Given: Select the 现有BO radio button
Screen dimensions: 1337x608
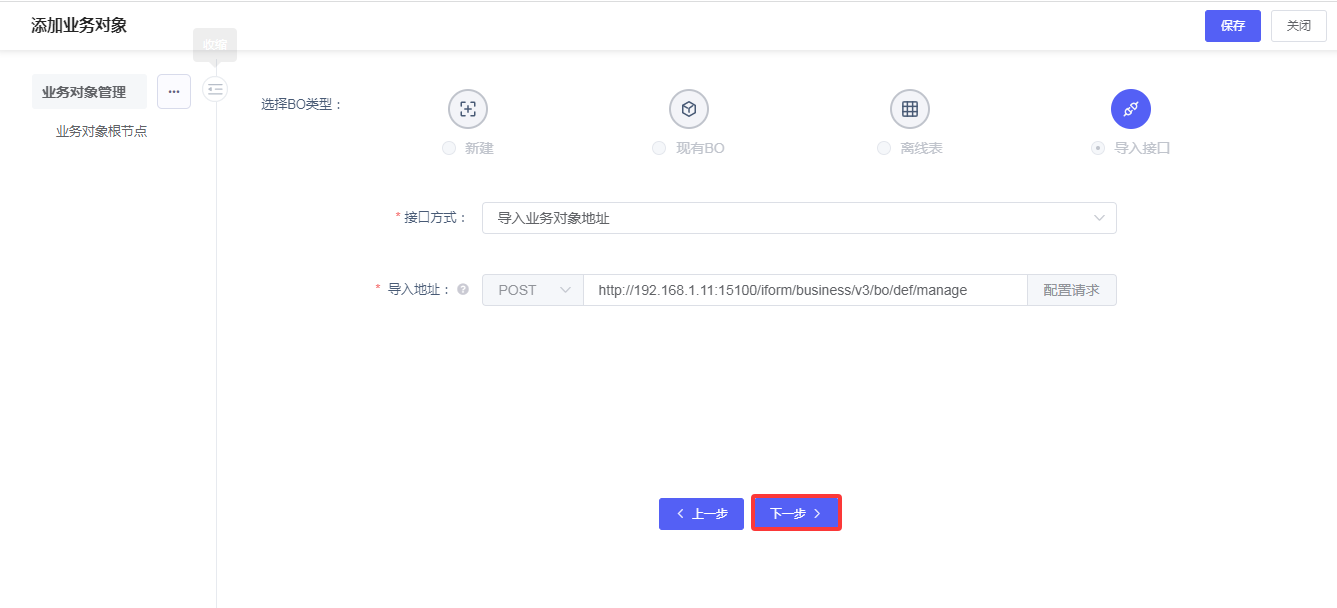Looking at the screenshot, I should [x=659, y=148].
